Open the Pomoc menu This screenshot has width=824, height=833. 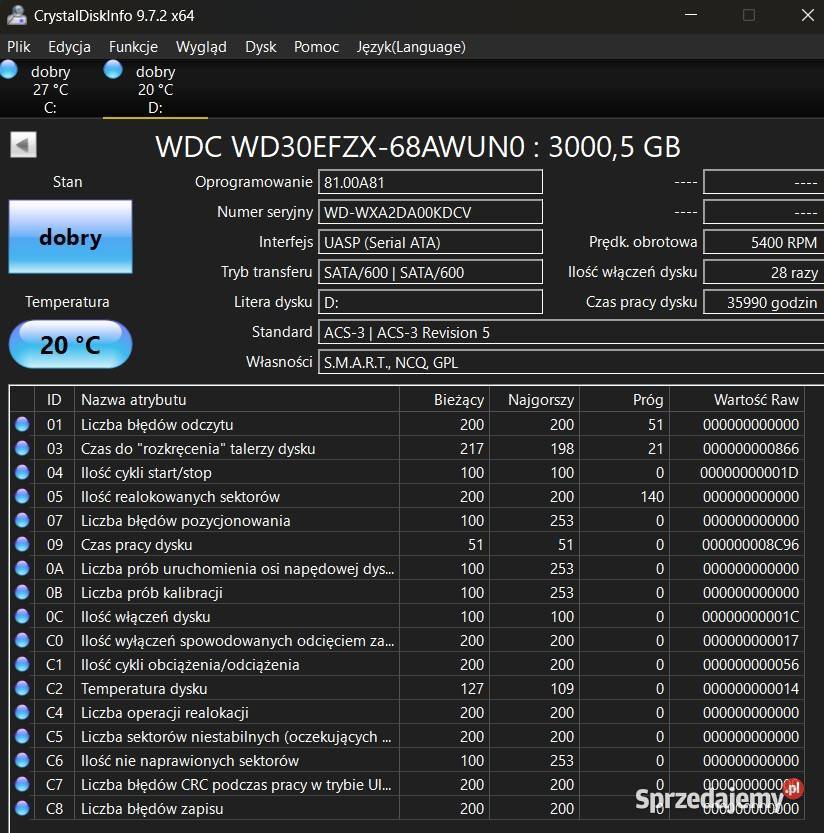tap(316, 47)
